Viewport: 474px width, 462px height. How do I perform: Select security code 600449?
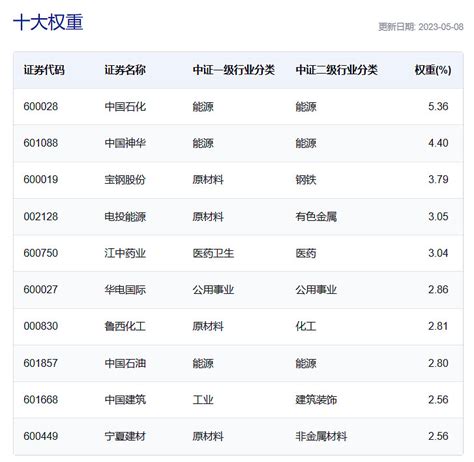click(41, 436)
